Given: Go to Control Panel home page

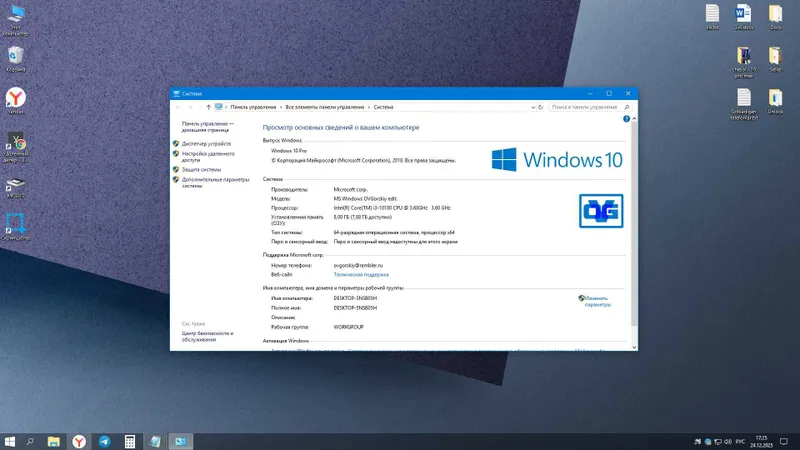Looking at the screenshot, I should pyautogui.click(x=208, y=127).
